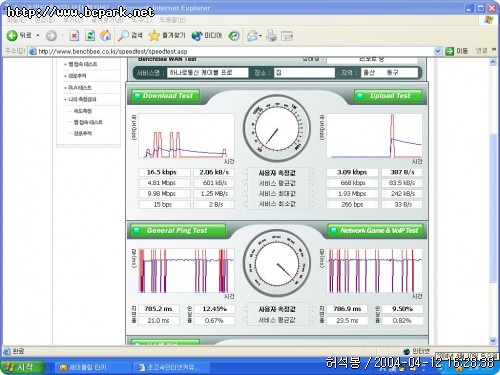Print the page with printer icon
This screenshot has height=375, width=500.
tap(271, 36)
